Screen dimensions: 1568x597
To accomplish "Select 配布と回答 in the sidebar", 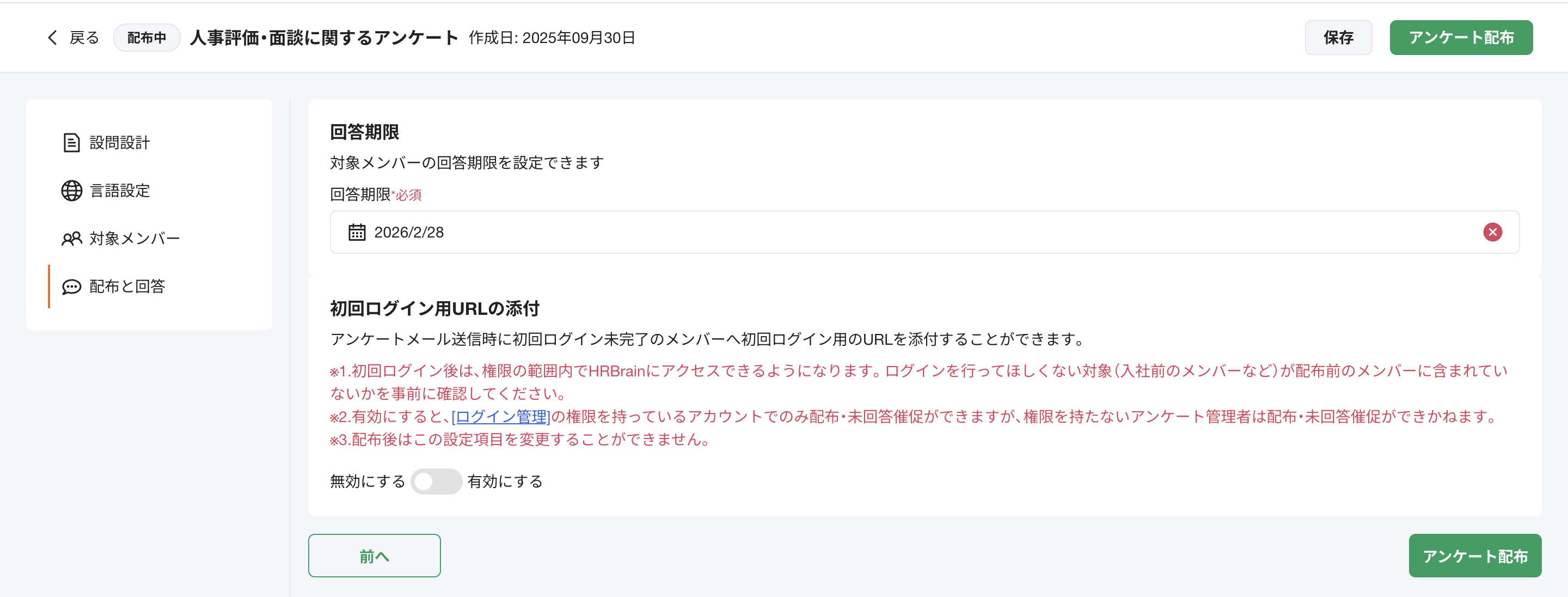I will [x=128, y=287].
